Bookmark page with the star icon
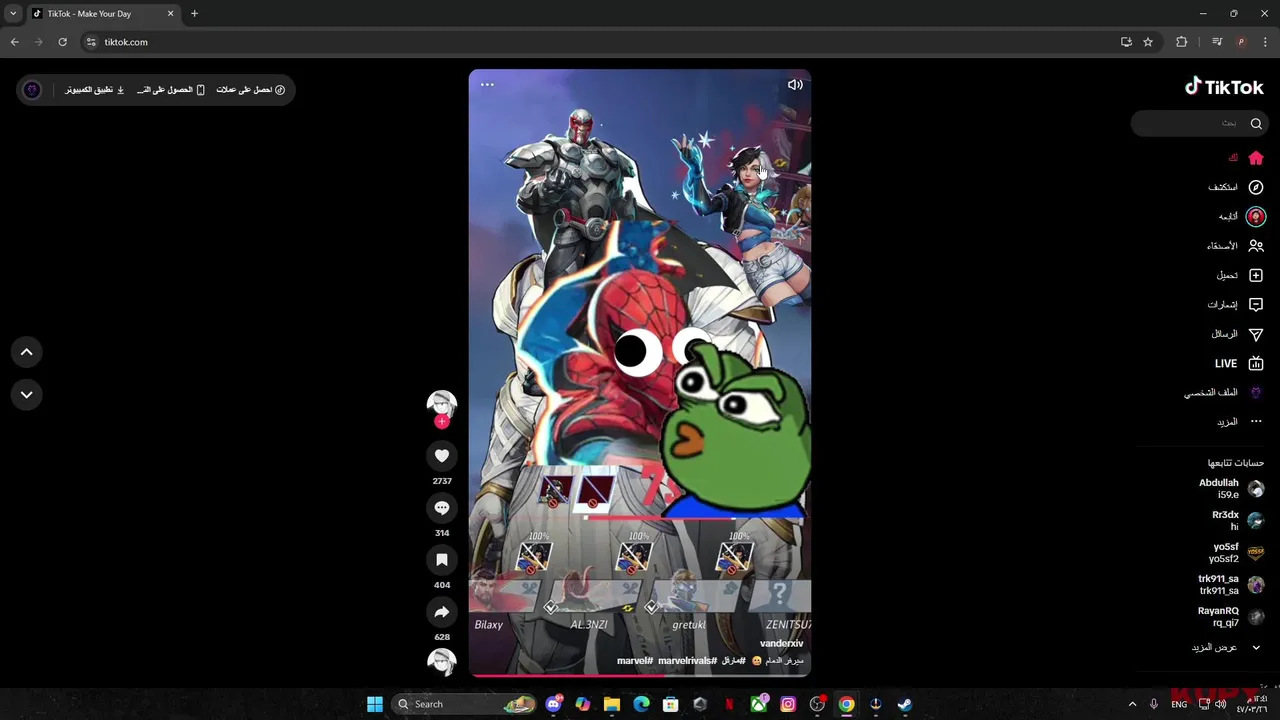Viewport: 1280px width, 720px height. click(1148, 42)
